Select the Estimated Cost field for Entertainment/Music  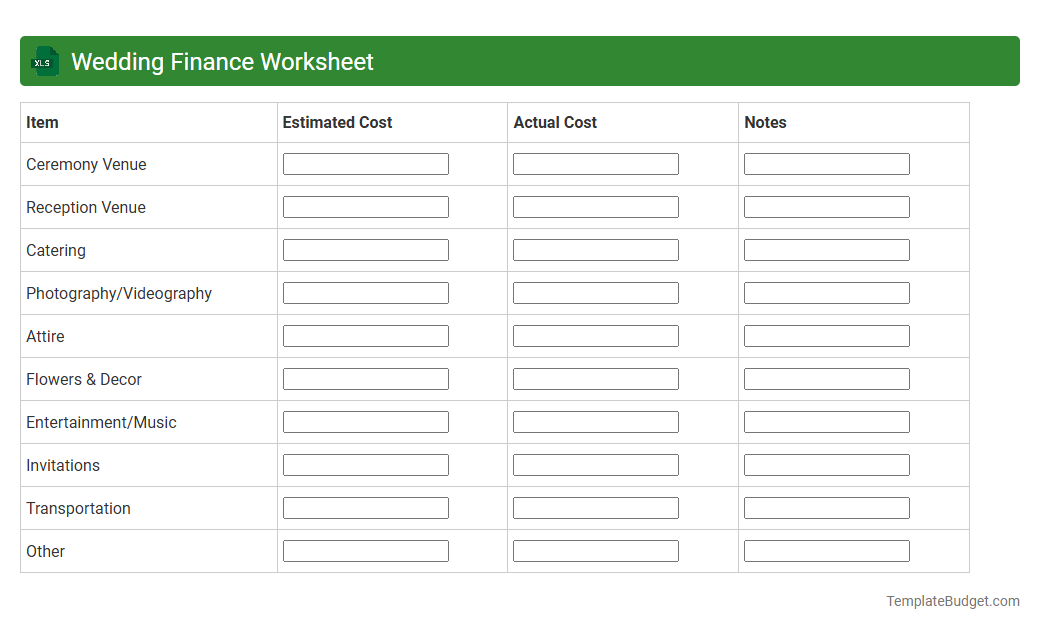[x=365, y=421]
